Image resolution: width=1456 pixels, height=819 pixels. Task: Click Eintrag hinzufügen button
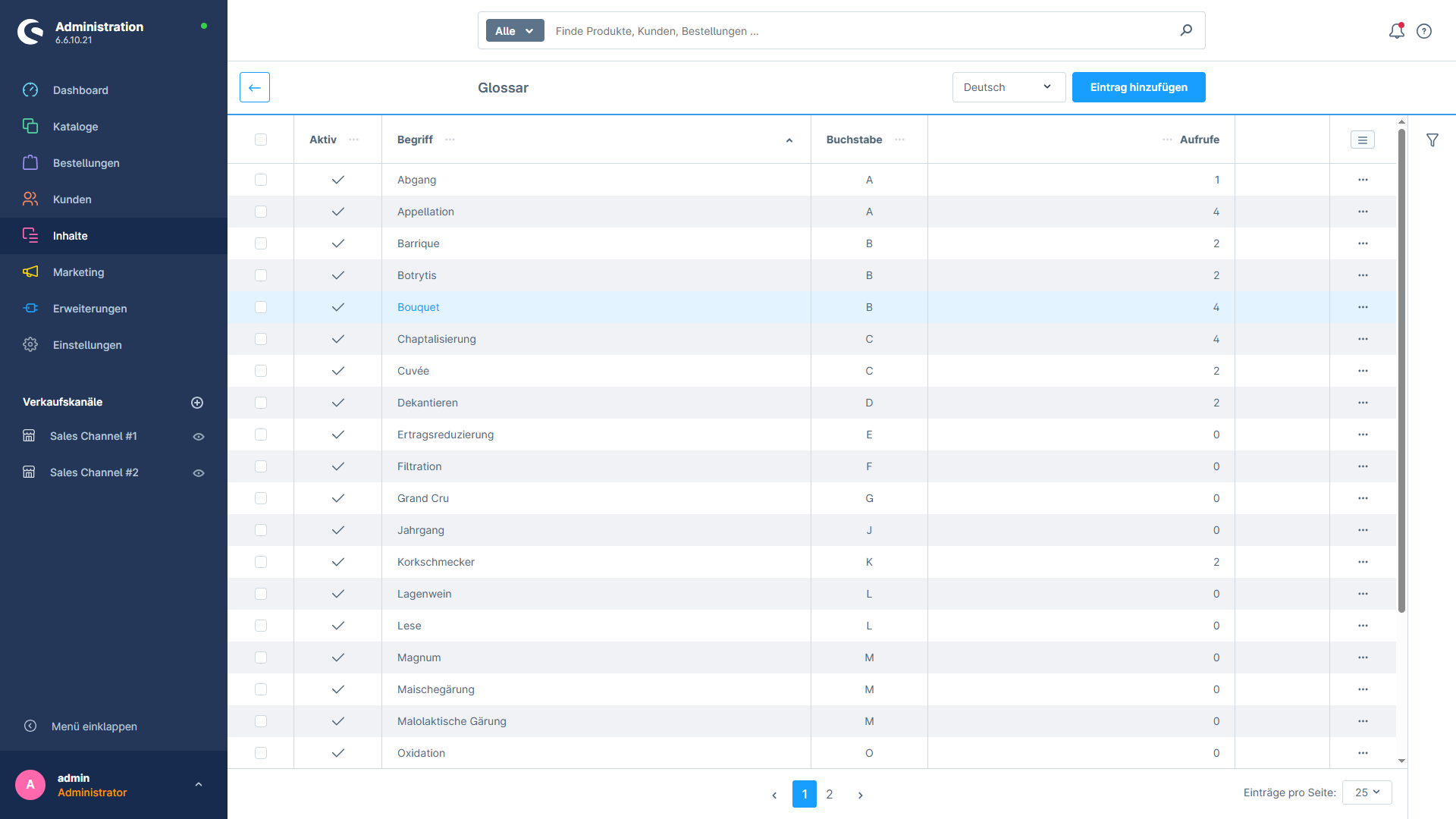(1138, 87)
